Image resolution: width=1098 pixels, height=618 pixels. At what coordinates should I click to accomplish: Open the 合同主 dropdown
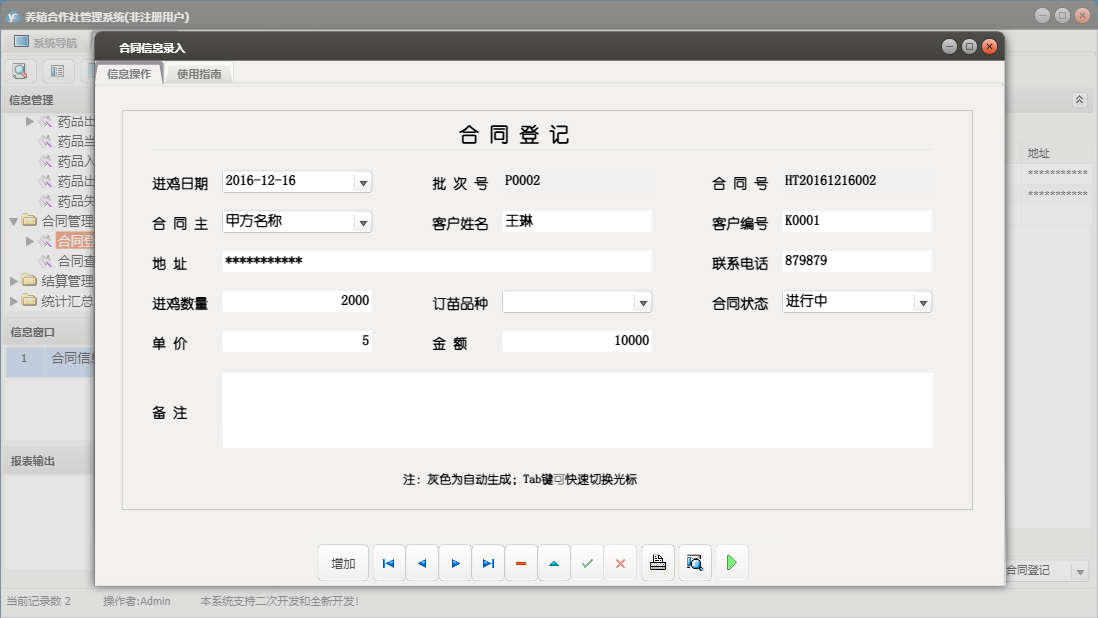point(362,221)
